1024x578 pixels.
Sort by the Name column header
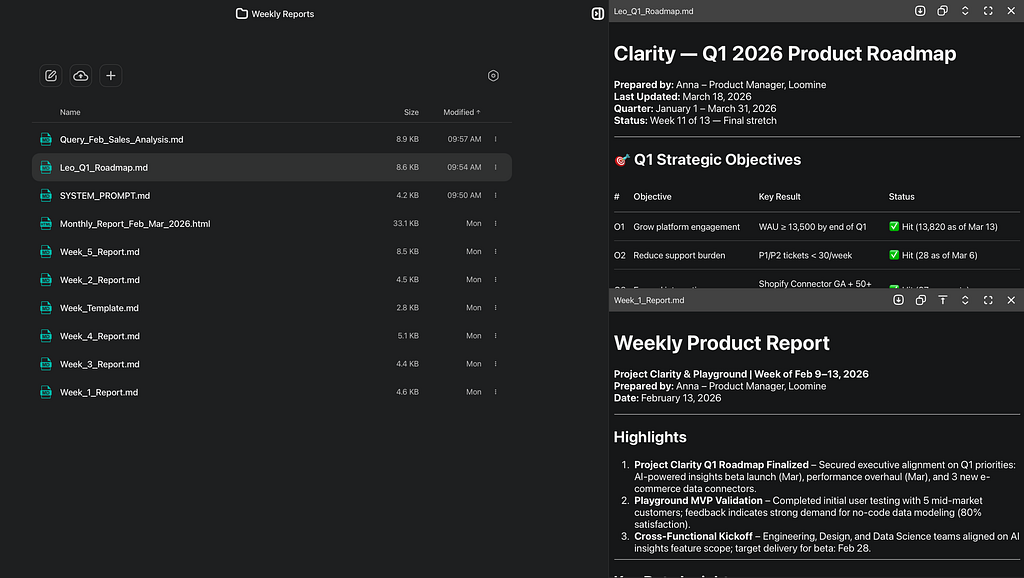[x=70, y=112]
